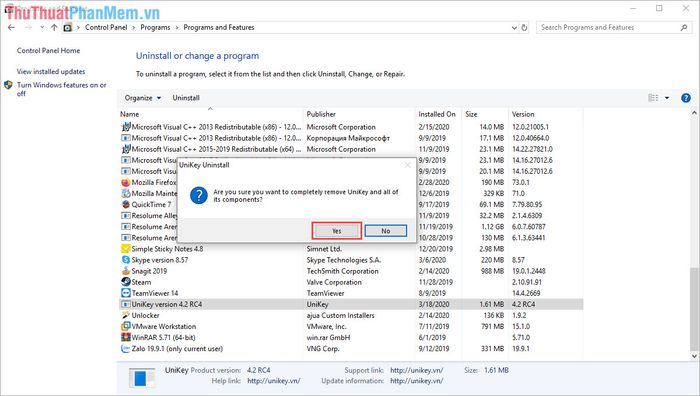The width and height of the screenshot is (700, 396).
Task: Cancel removal with the No button
Action: 386,231
